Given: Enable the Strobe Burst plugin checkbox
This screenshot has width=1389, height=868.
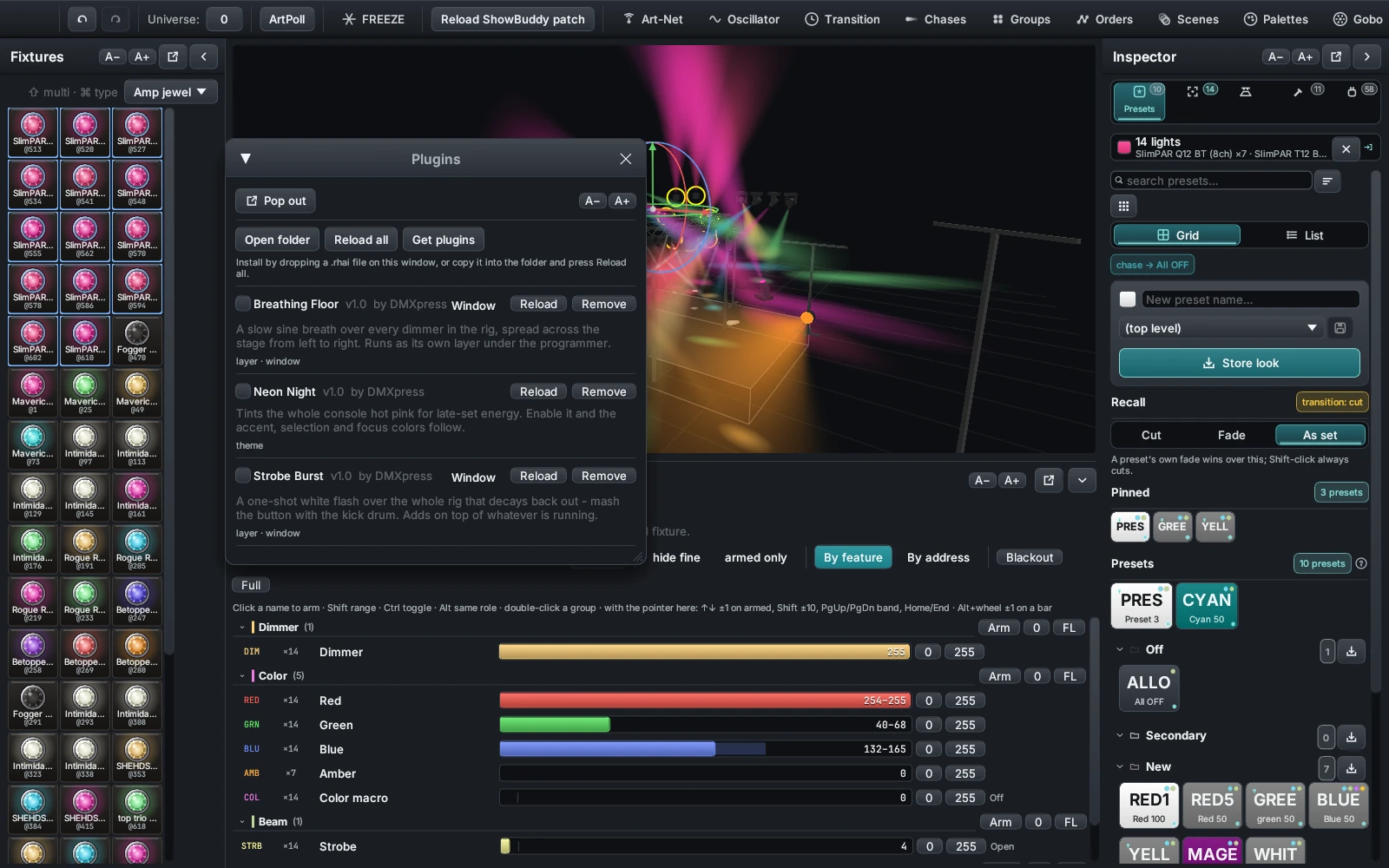Looking at the screenshot, I should pyautogui.click(x=243, y=476).
